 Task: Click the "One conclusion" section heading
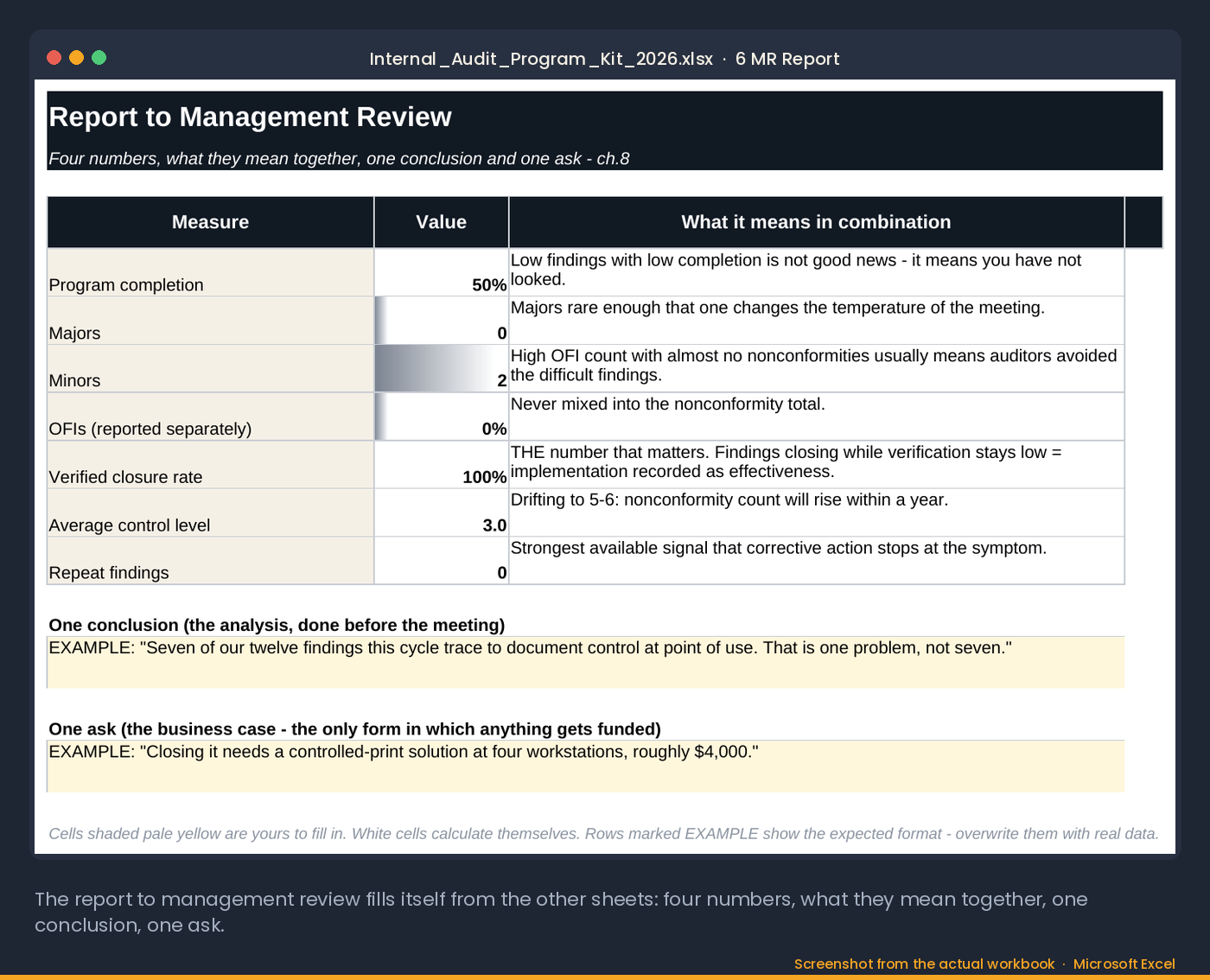point(277,625)
